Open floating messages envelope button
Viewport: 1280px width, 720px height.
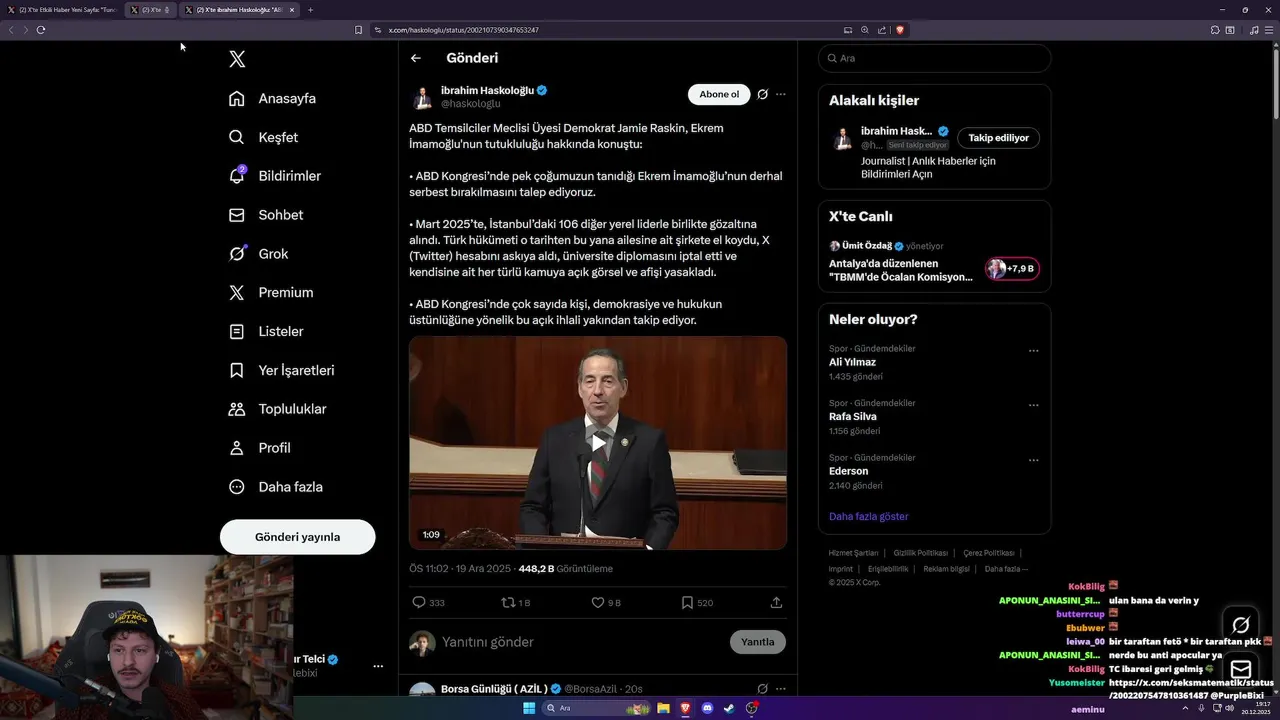pyautogui.click(x=1241, y=670)
